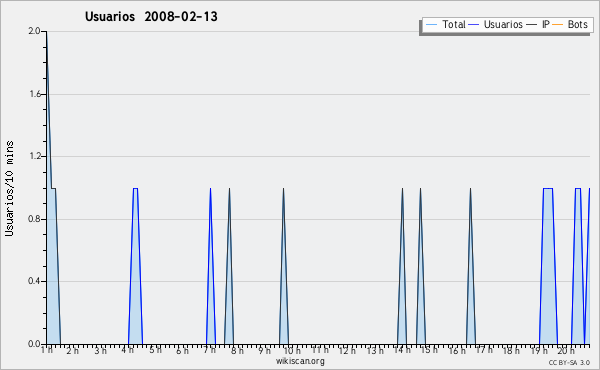Click the 10 h x-axis label
This screenshot has width=600, height=370.
tap(292, 350)
